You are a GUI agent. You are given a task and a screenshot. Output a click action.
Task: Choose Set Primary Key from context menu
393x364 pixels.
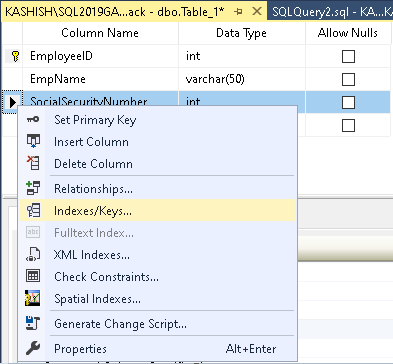click(157, 120)
